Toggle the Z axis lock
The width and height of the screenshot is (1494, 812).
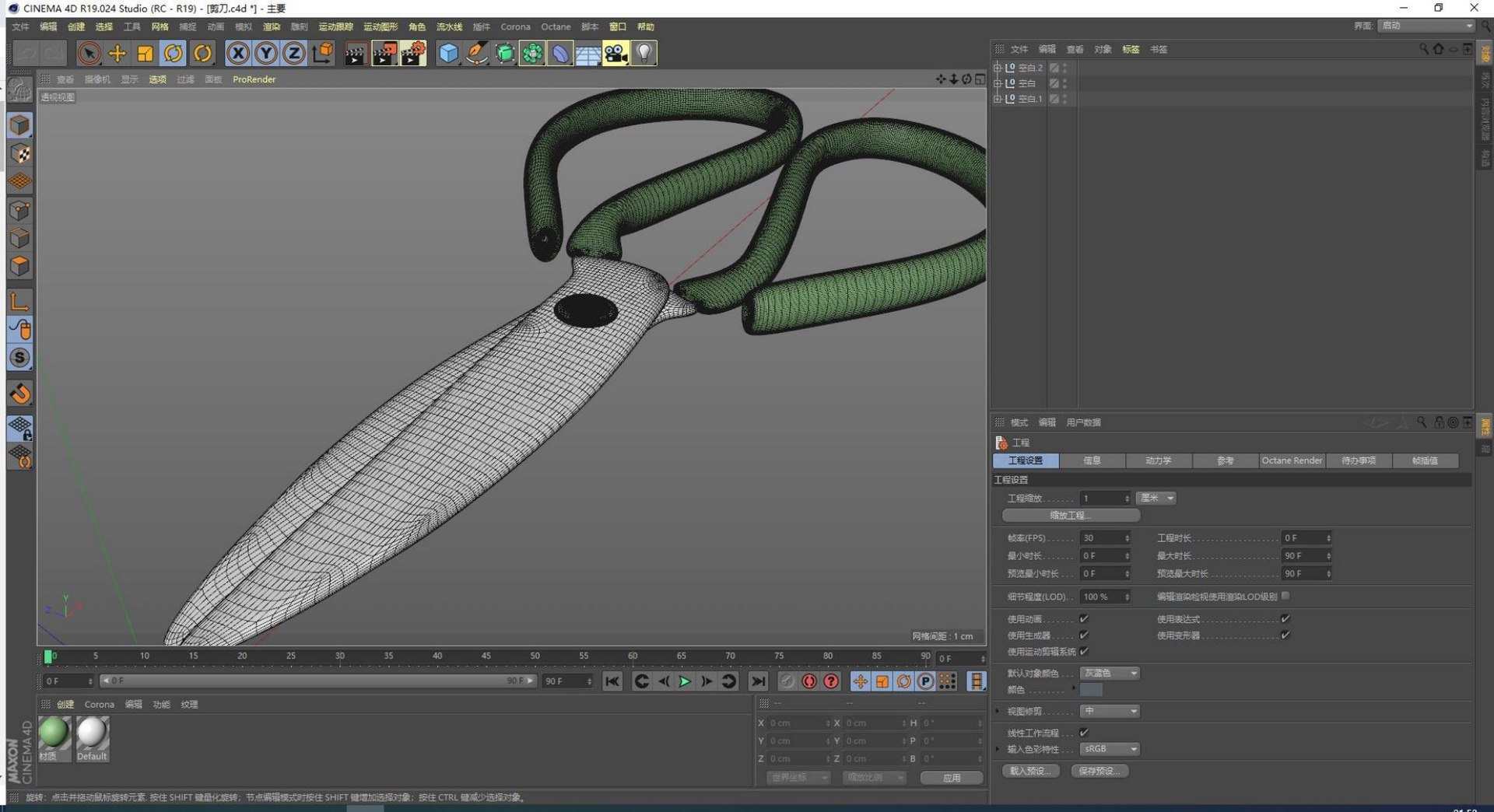coord(294,53)
